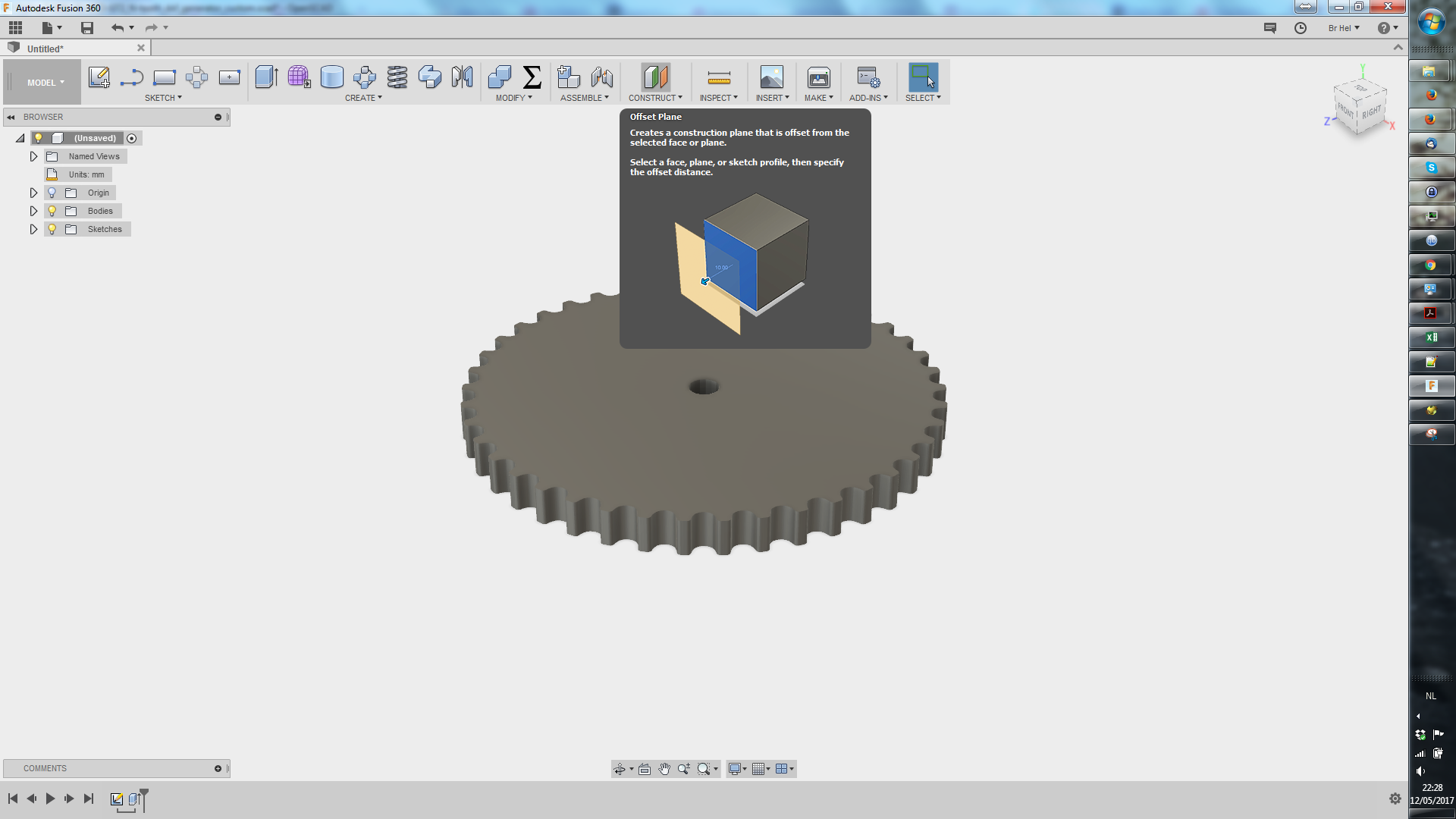1456x819 pixels.
Task: Select the Mirror tool
Action: coord(463,77)
